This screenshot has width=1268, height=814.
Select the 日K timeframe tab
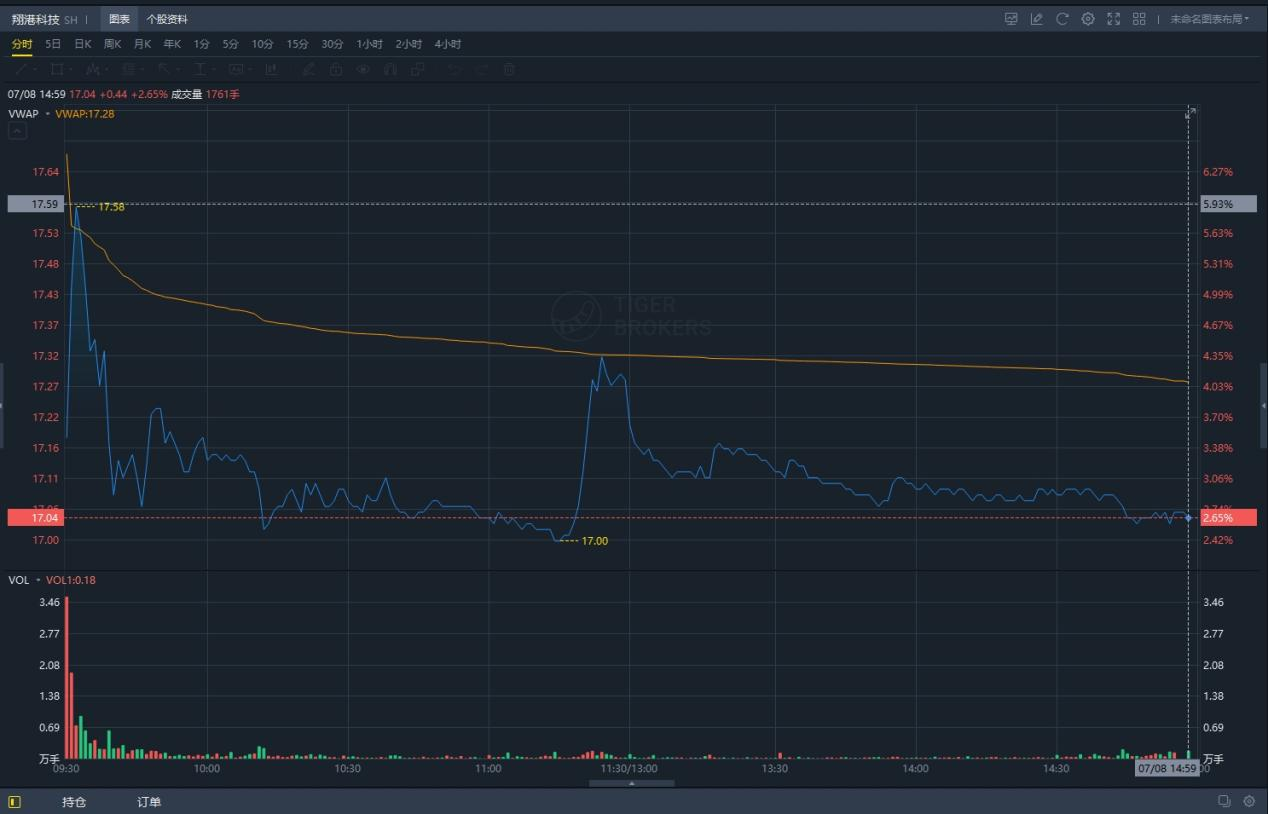83,44
